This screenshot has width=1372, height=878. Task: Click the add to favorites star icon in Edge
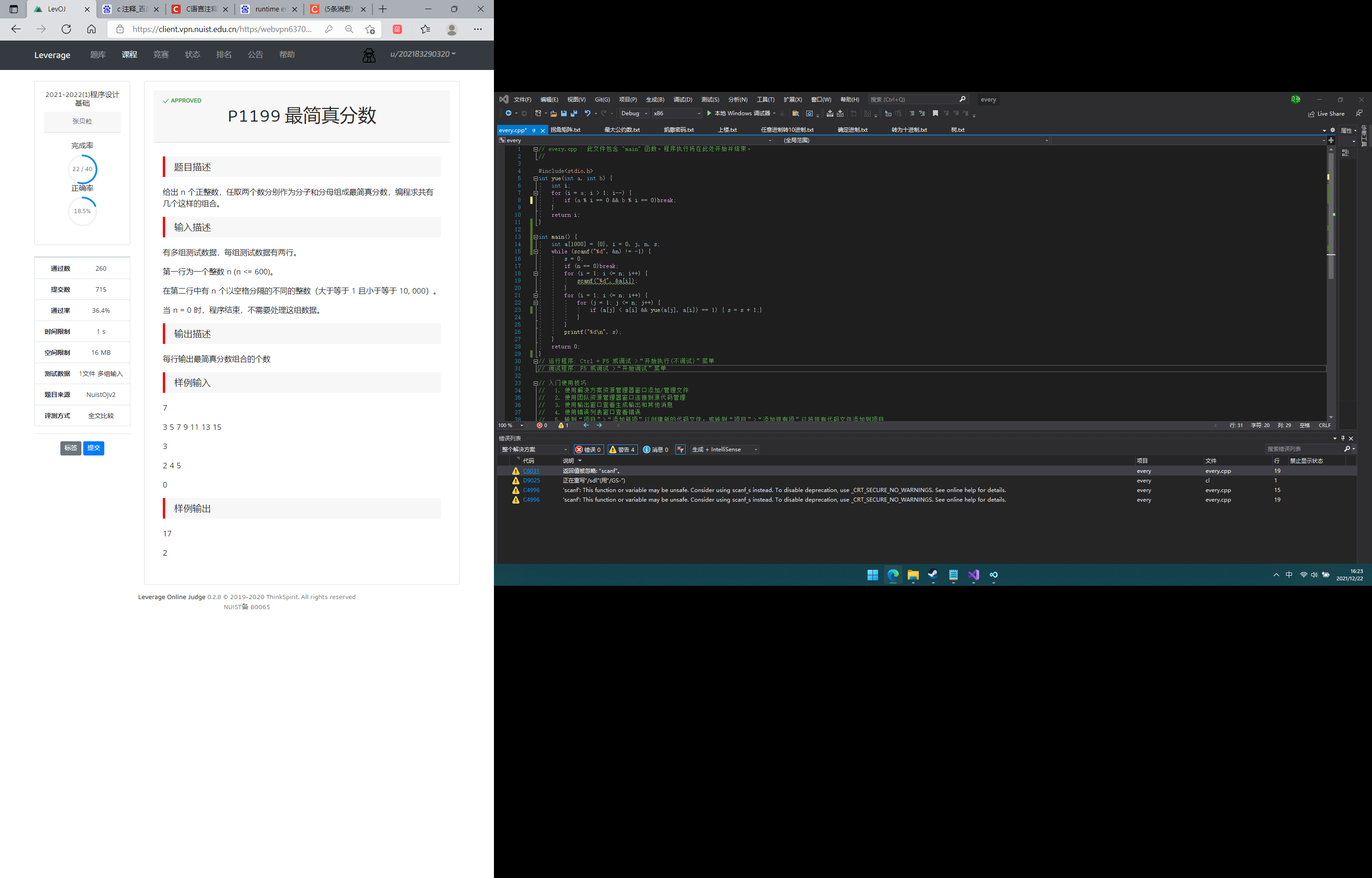[370, 29]
